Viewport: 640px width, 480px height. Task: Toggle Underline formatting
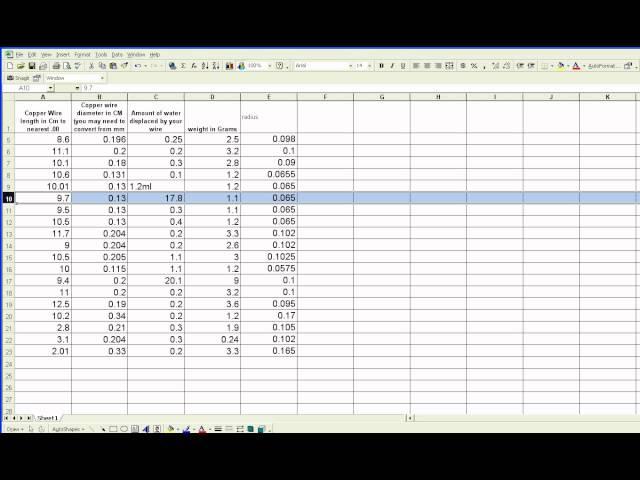[x=403, y=66]
